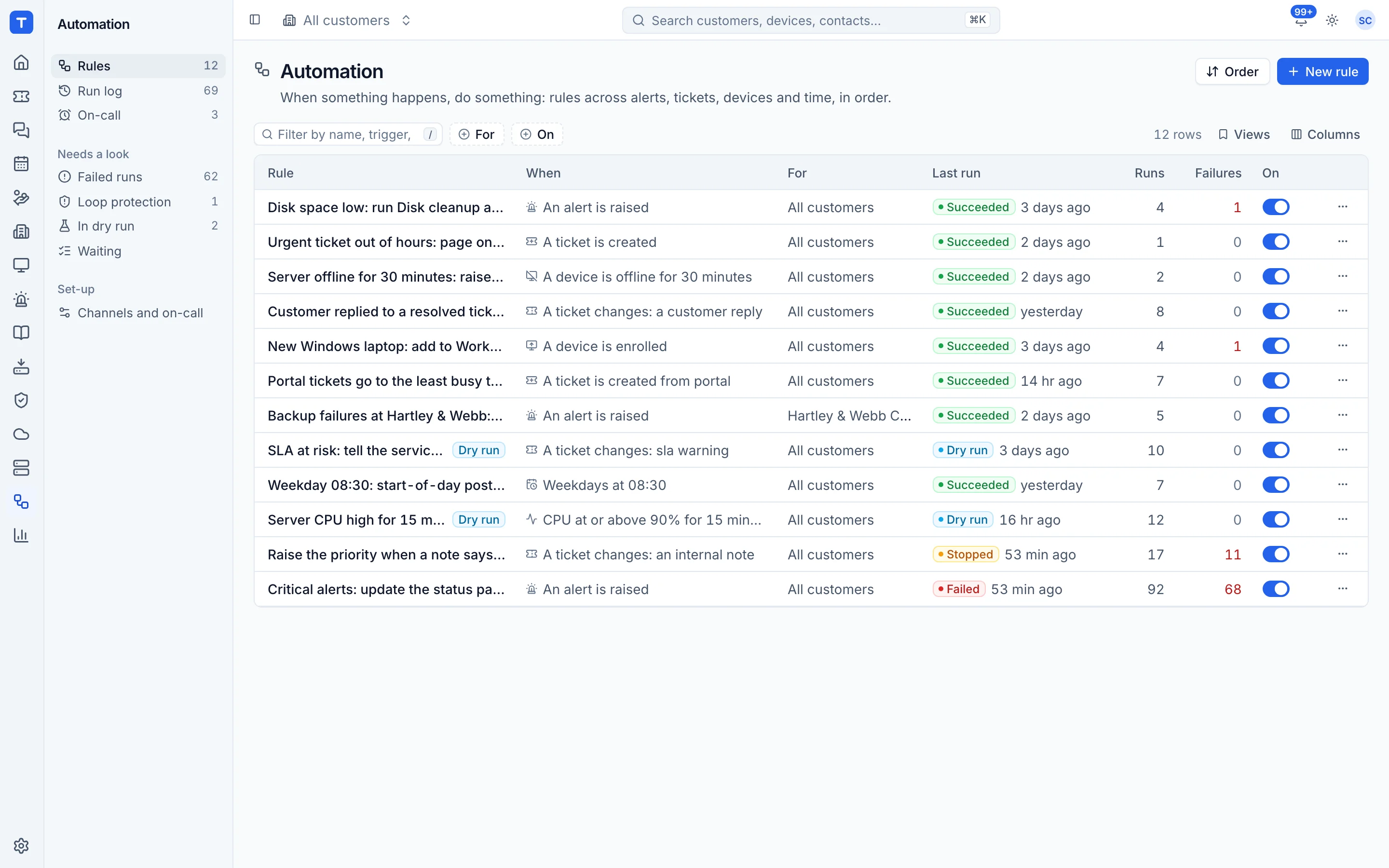
Task: Disable the Customer replied to resolved ticket rule
Action: point(1275,311)
